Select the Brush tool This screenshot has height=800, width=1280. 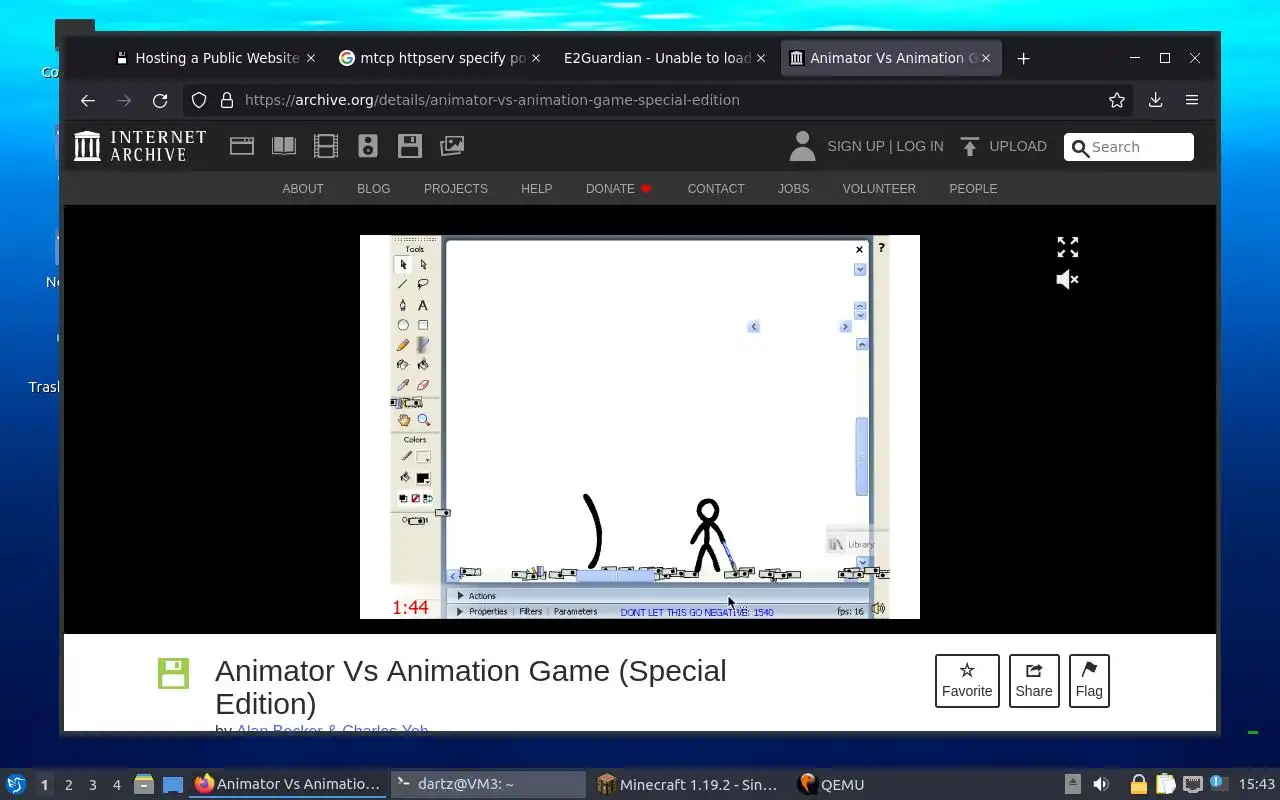[423, 345]
